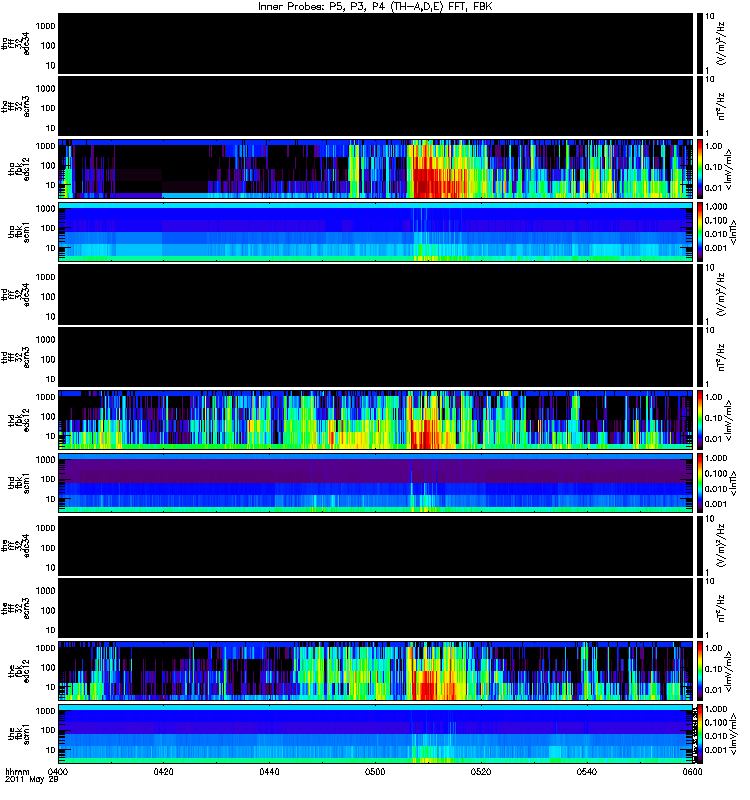Select the 'the fff 32 scm3' panel label
Image resolution: width=750 pixels, height=800 pixels.
(15, 608)
